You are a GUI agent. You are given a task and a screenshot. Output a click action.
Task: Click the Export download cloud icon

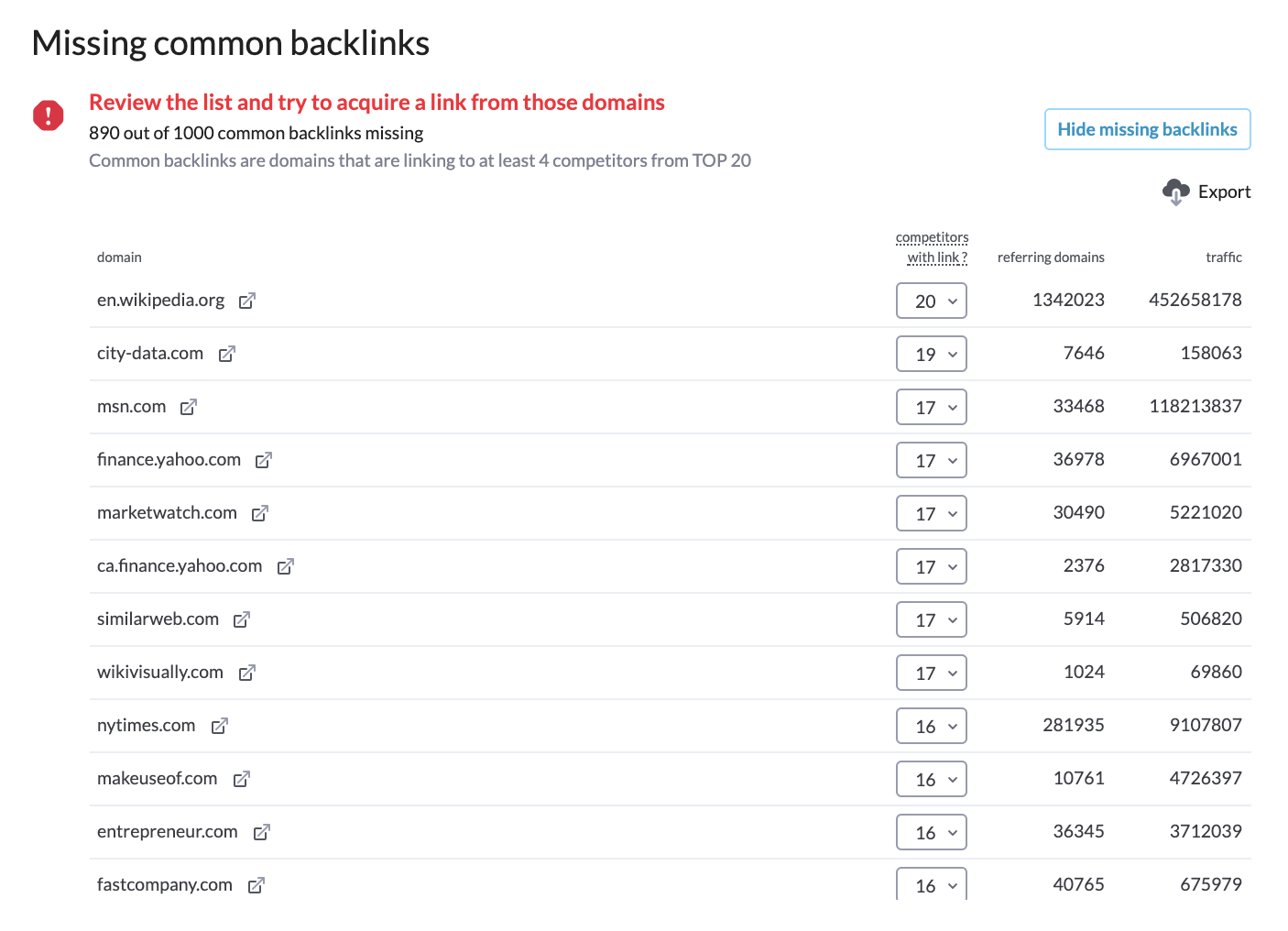pyautogui.click(x=1177, y=192)
